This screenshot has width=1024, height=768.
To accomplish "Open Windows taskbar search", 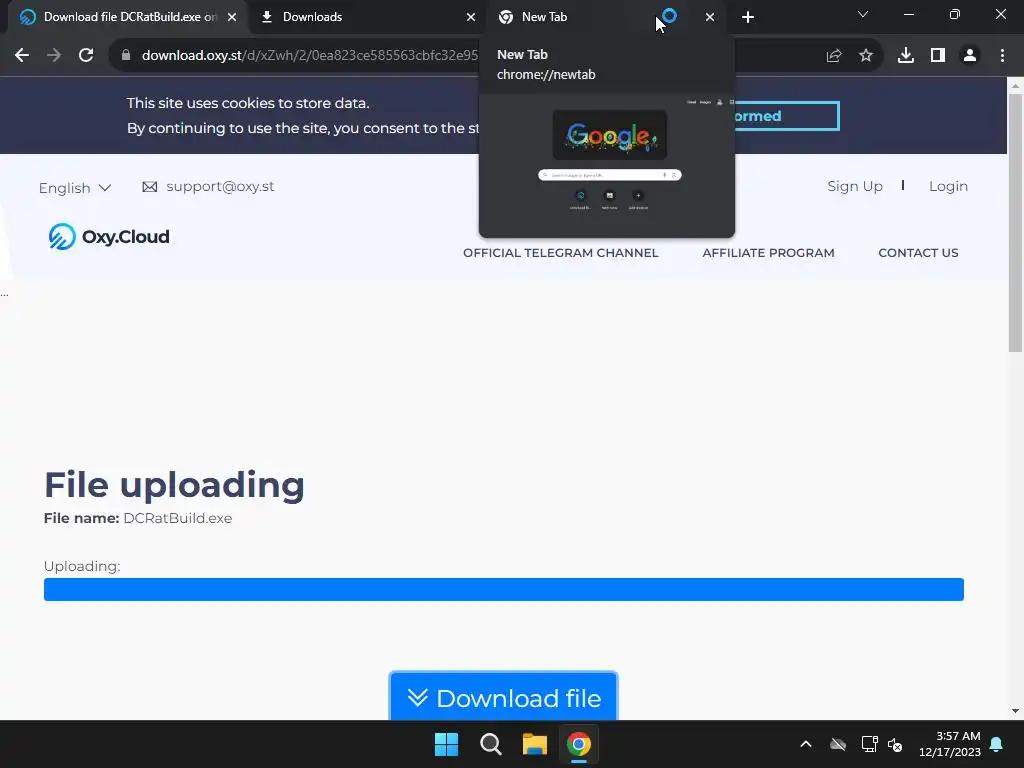I will click(490, 744).
